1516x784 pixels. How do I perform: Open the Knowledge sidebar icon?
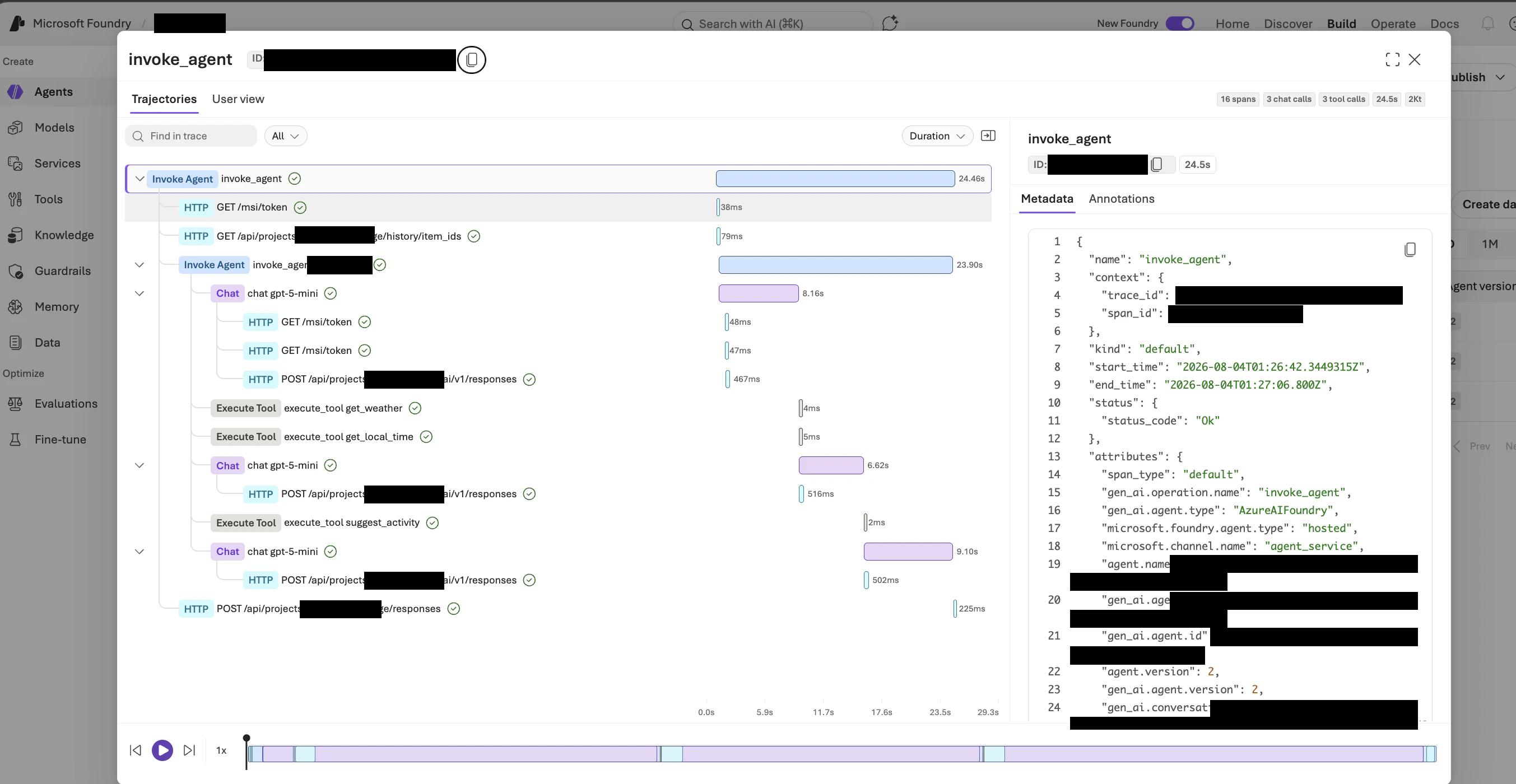tap(15, 235)
